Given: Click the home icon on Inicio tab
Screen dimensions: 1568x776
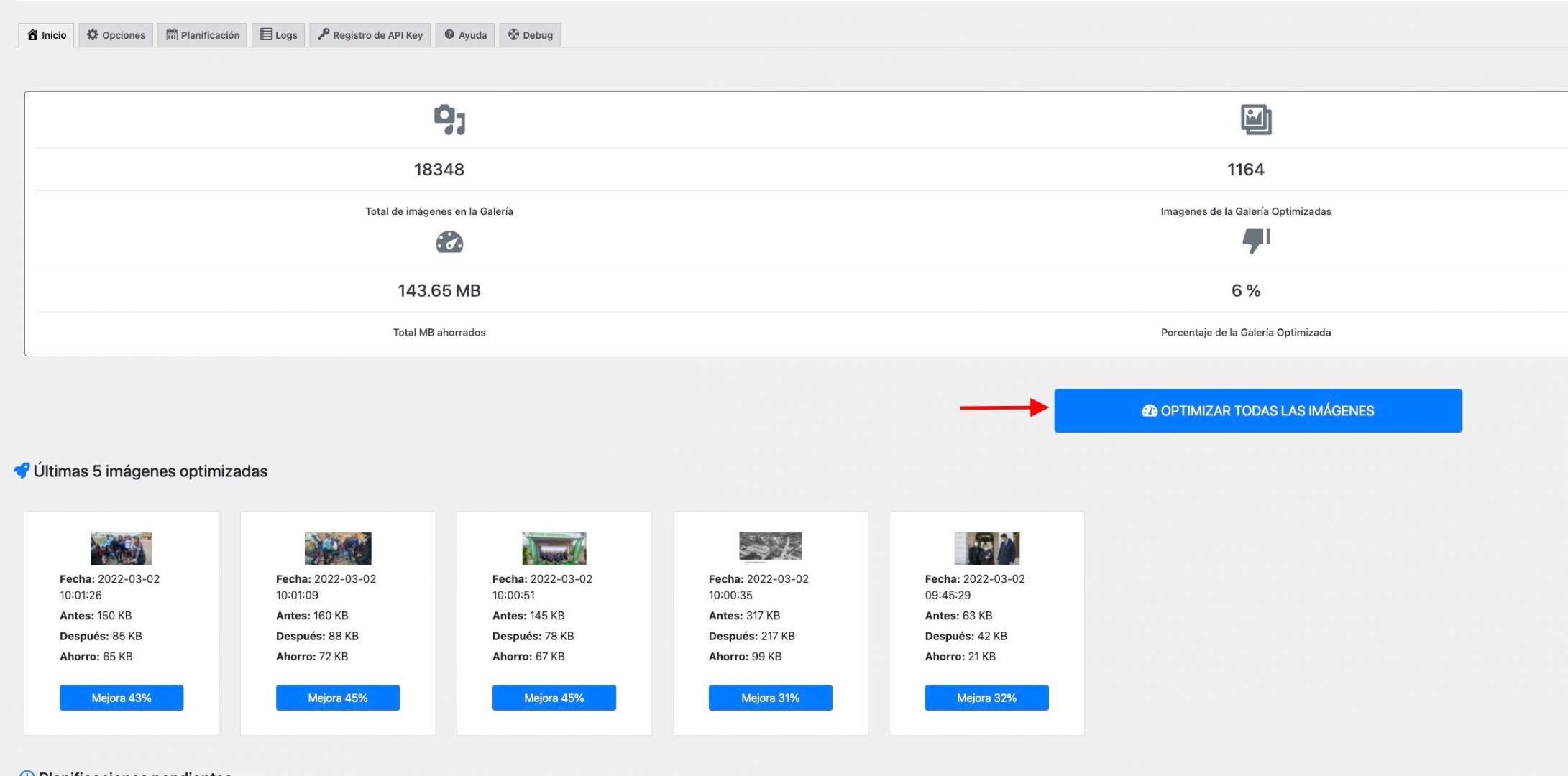Looking at the screenshot, I should (x=32, y=34).
